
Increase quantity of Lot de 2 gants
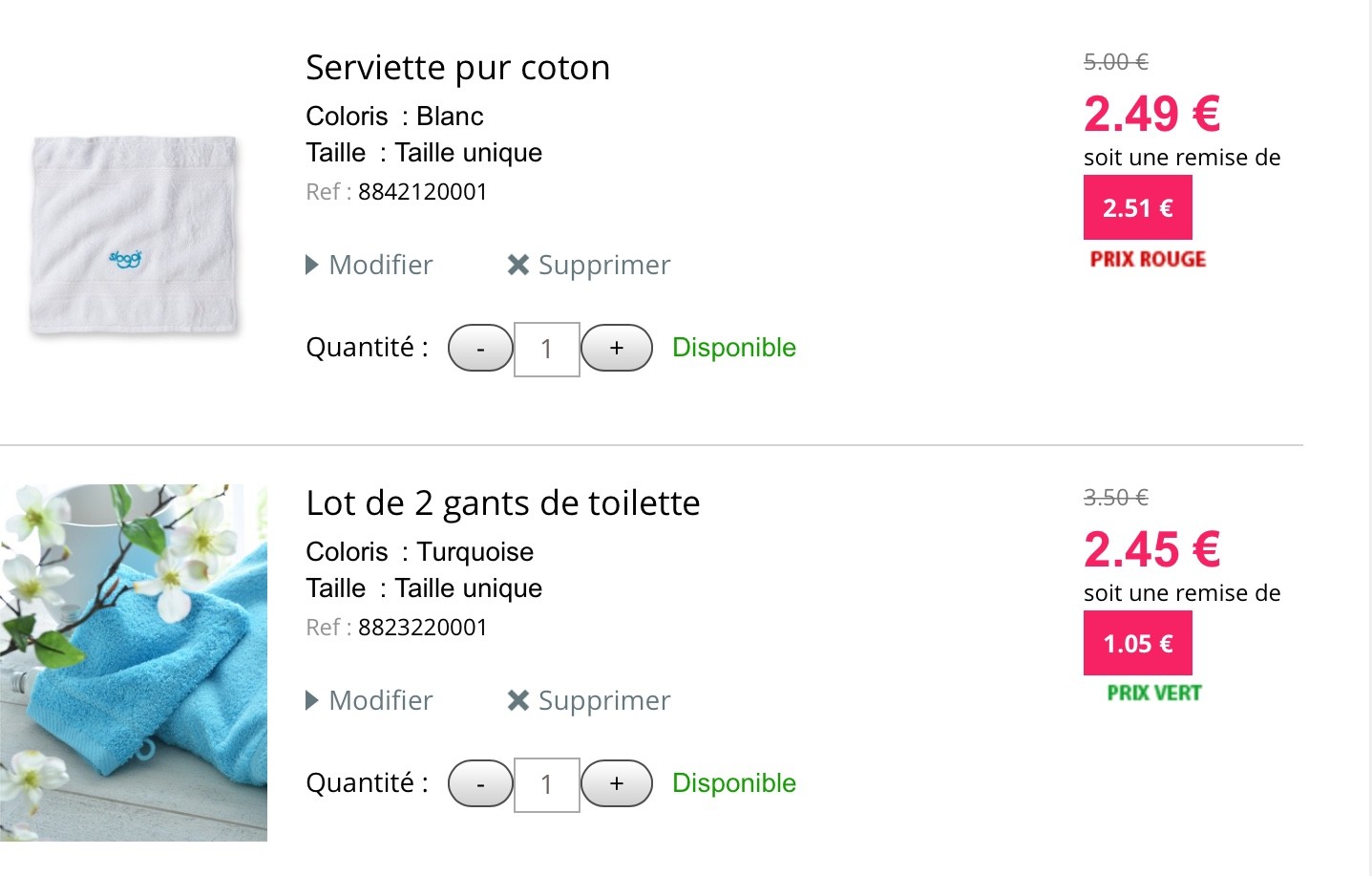(x=617, y=783)
